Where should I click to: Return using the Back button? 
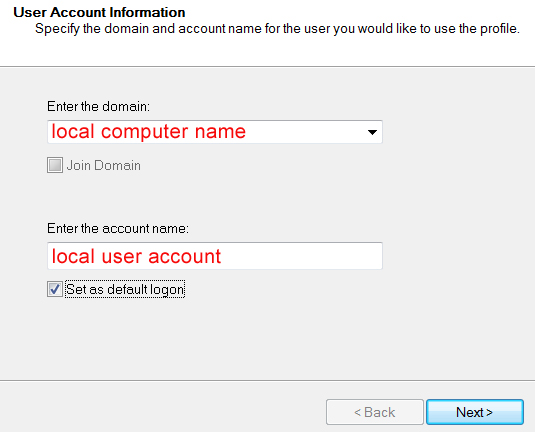pyautogui.click(x=375, y=412)
